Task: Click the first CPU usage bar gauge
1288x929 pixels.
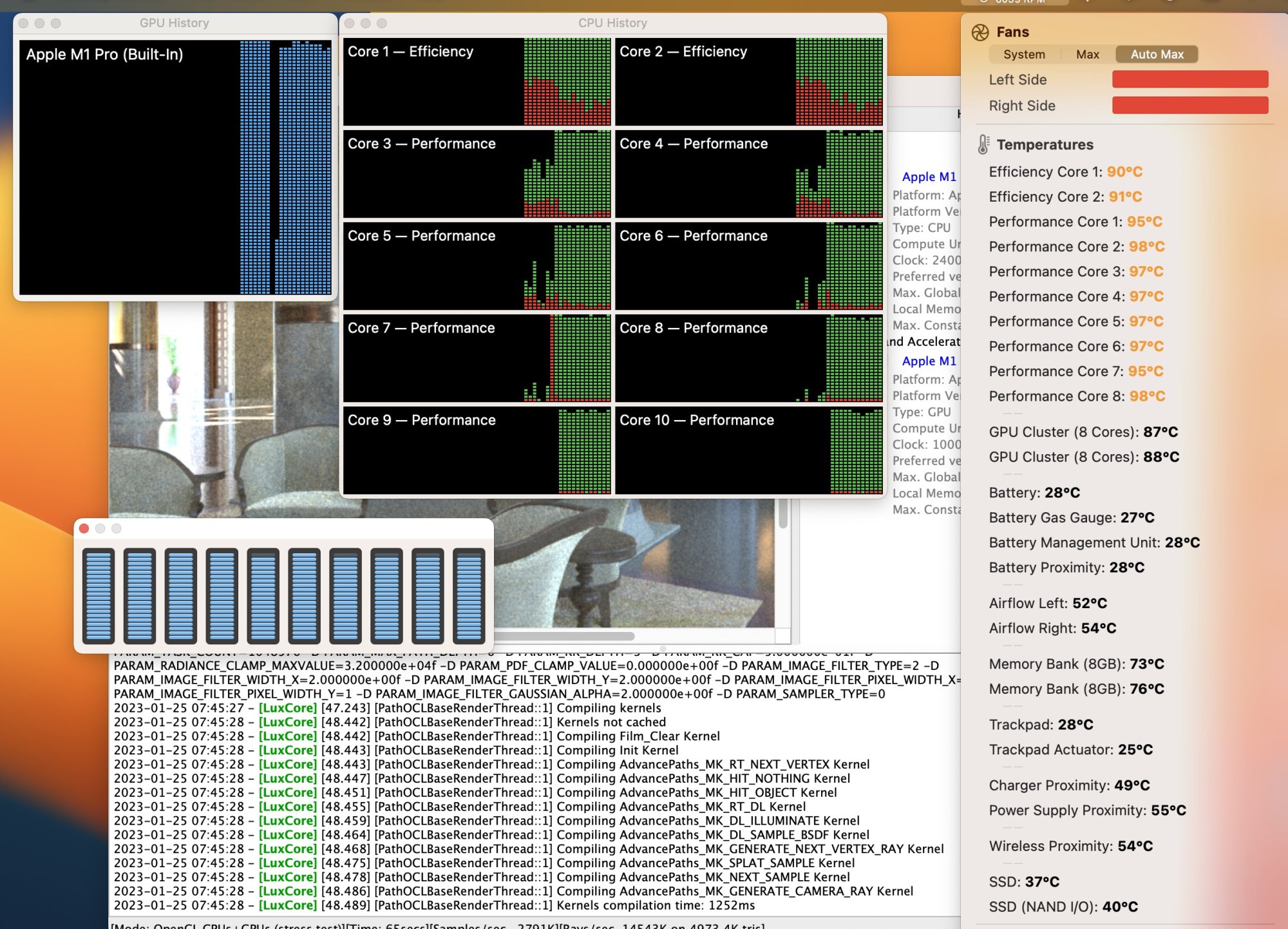Action: (99, 596)
